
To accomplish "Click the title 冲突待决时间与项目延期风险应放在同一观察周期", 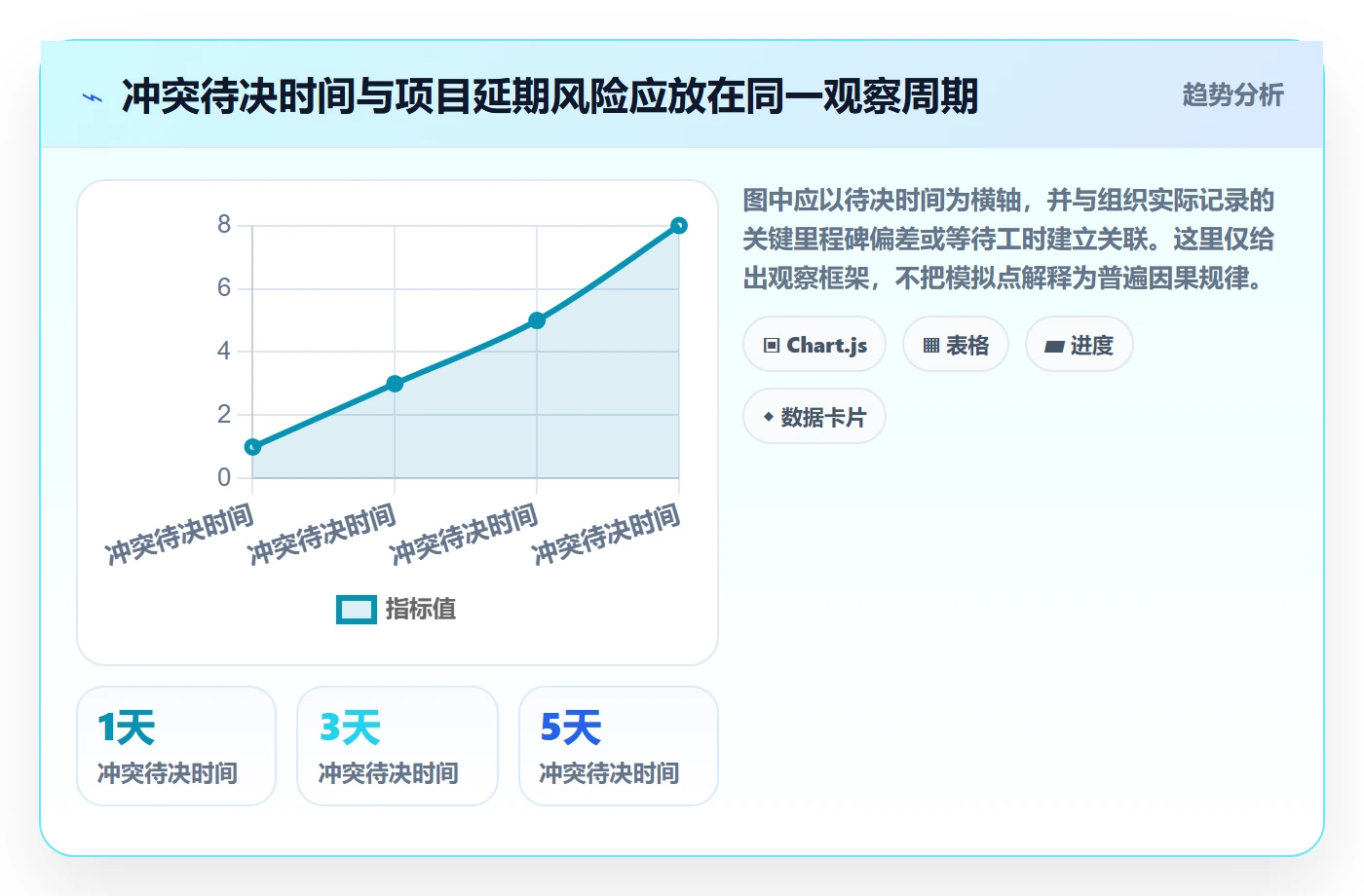I will tap(549, 96).
